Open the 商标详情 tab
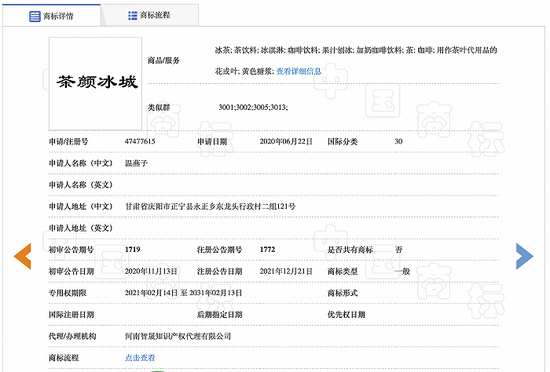Viewport: 550px width, 372px height. [51, 16]
